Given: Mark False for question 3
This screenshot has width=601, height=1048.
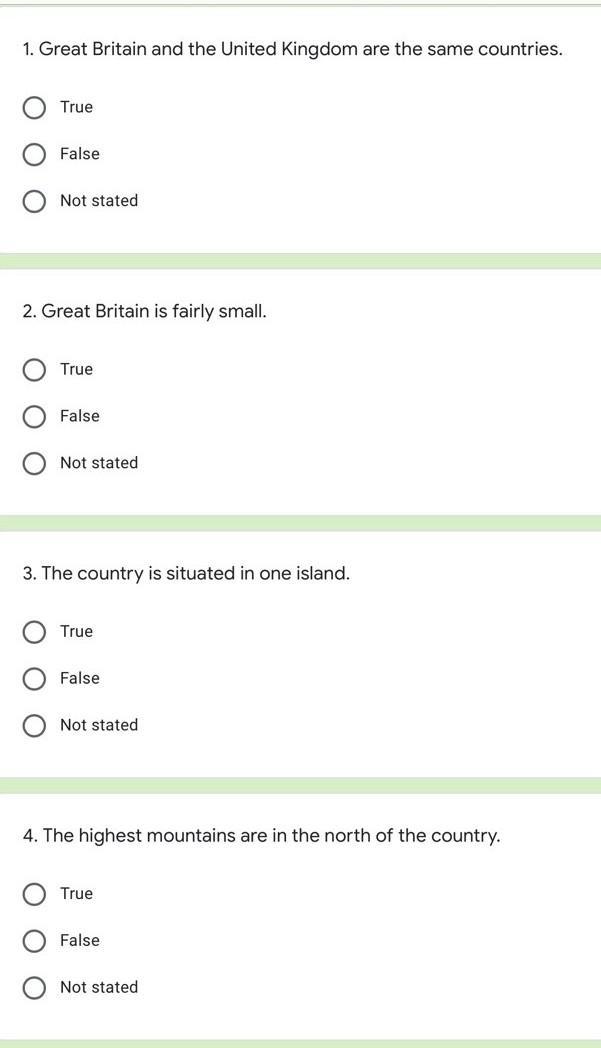Looking at the screenshot, I should pyautogui.click(x=34, y=678).
